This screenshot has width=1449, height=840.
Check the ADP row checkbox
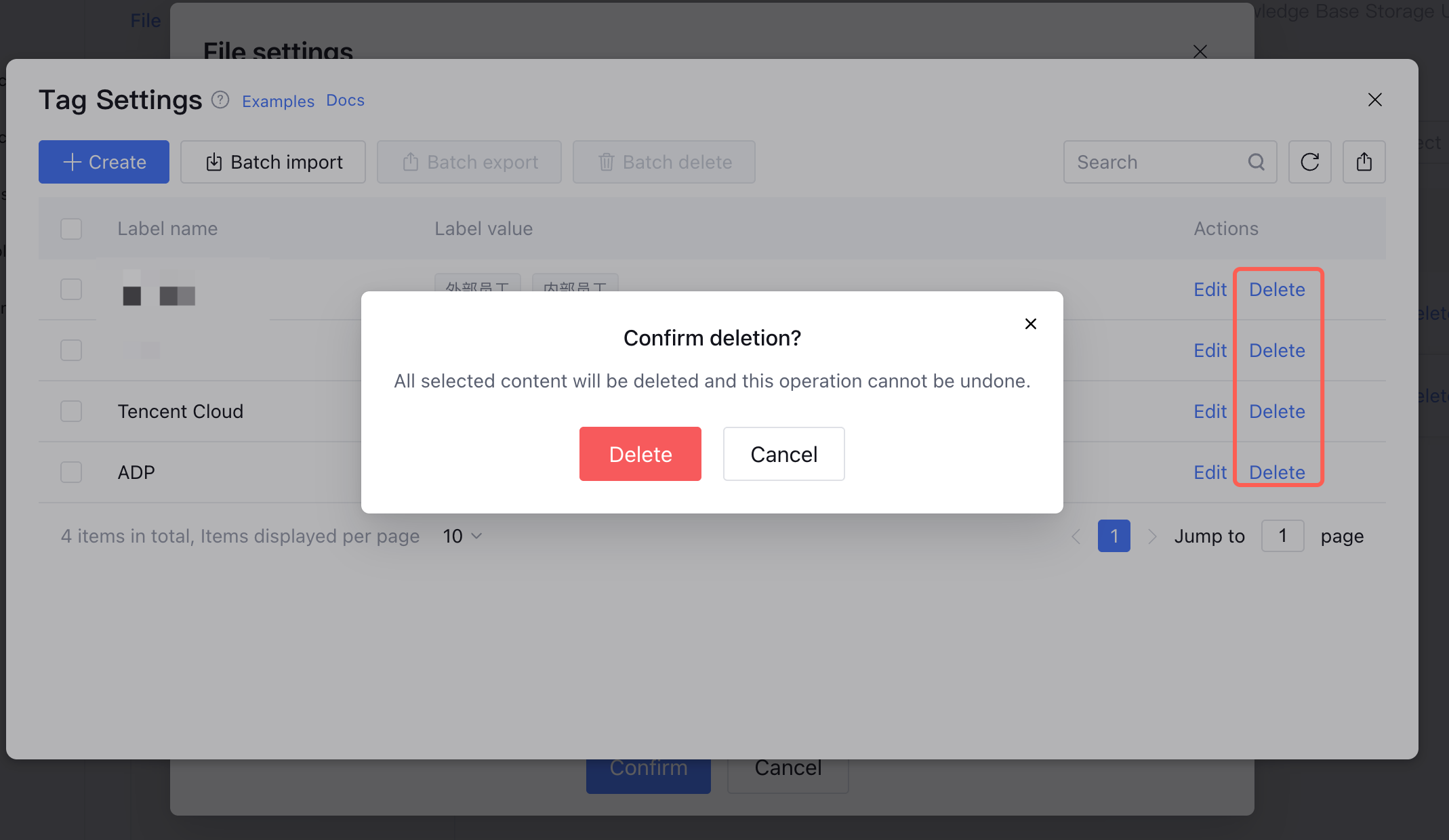[x=71, y=472]
